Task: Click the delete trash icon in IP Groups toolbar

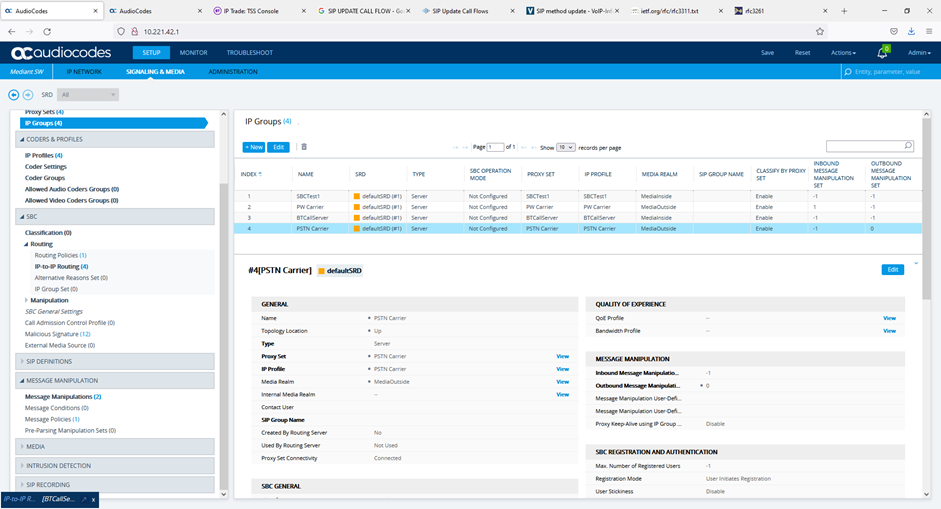Action: click(304, 147)
